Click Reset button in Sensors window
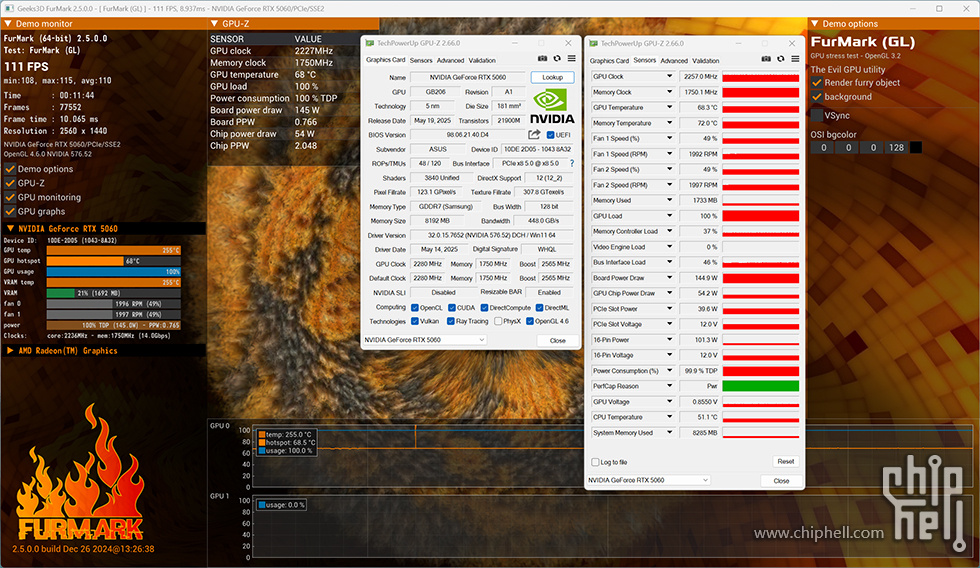This screenshot has width=980, height=568. (786, 462)
